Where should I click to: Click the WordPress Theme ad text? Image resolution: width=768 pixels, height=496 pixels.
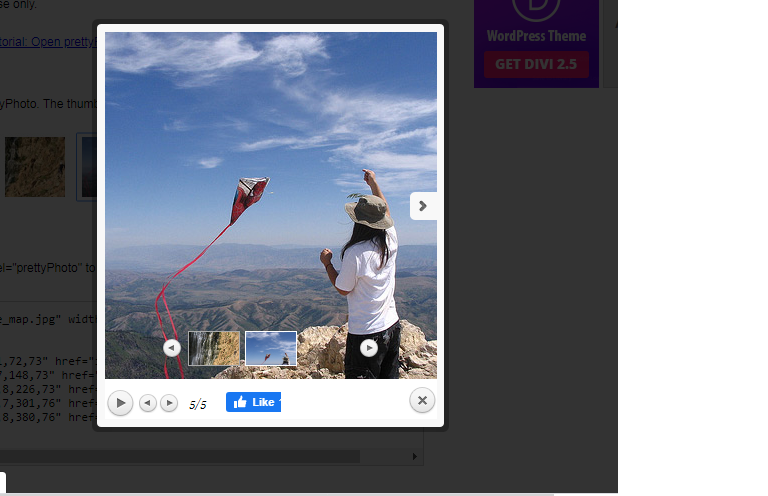(536, 36)
